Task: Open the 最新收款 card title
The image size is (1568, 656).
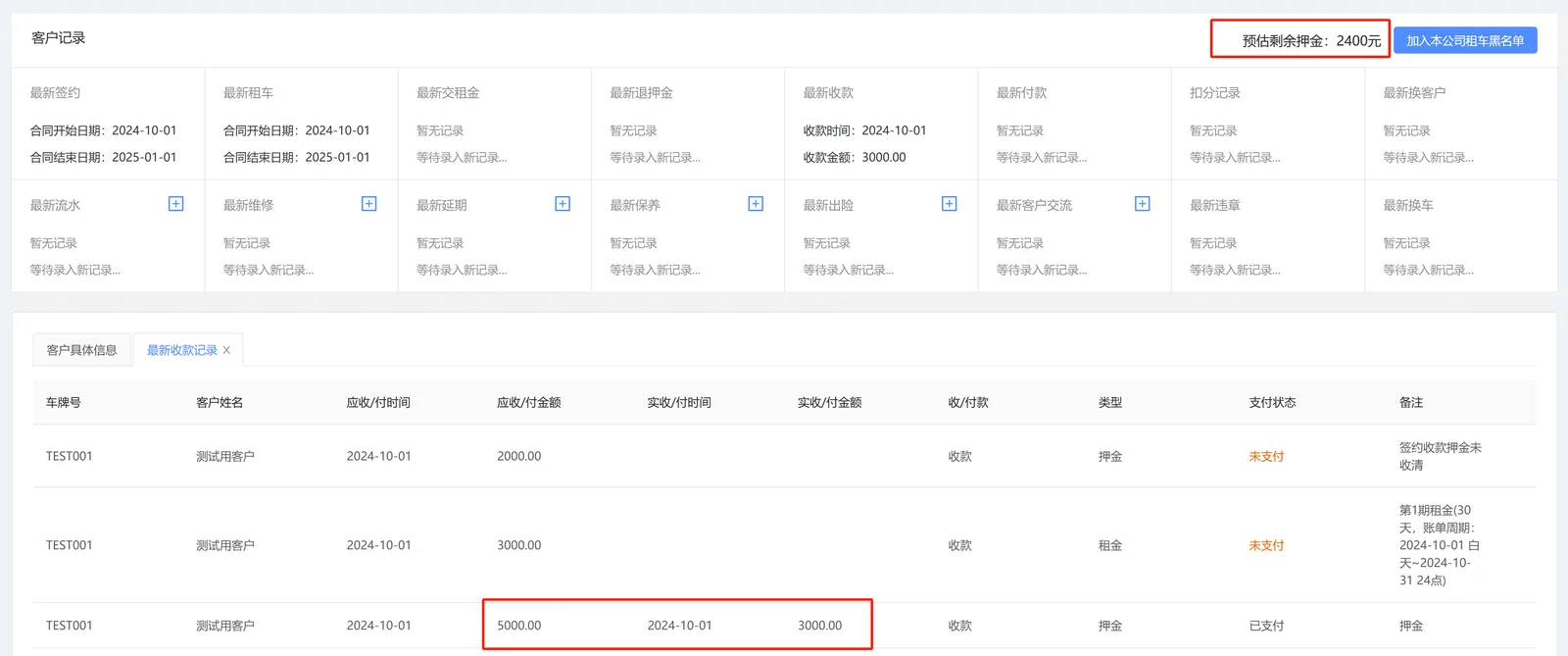Action: [828, 92]
